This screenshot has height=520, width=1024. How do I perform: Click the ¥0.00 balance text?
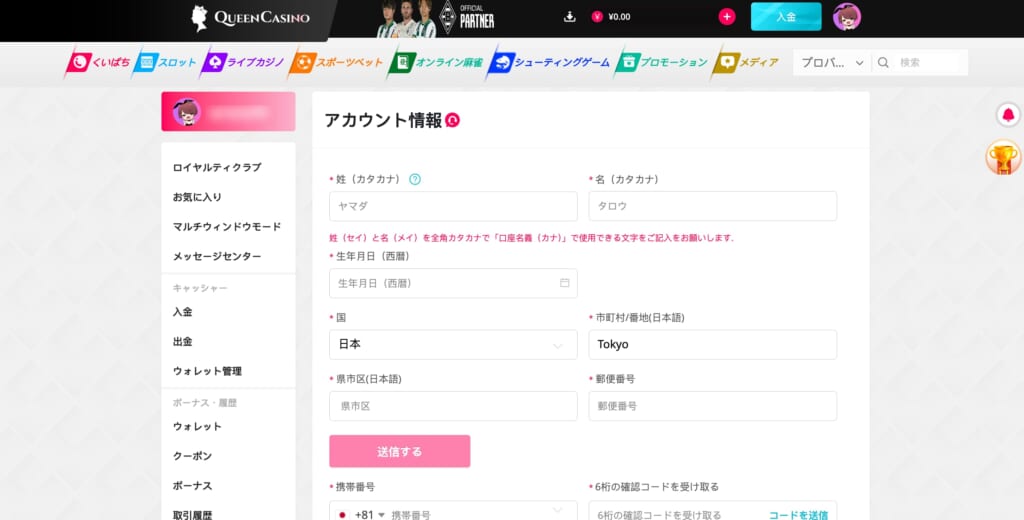coord(619,17)
